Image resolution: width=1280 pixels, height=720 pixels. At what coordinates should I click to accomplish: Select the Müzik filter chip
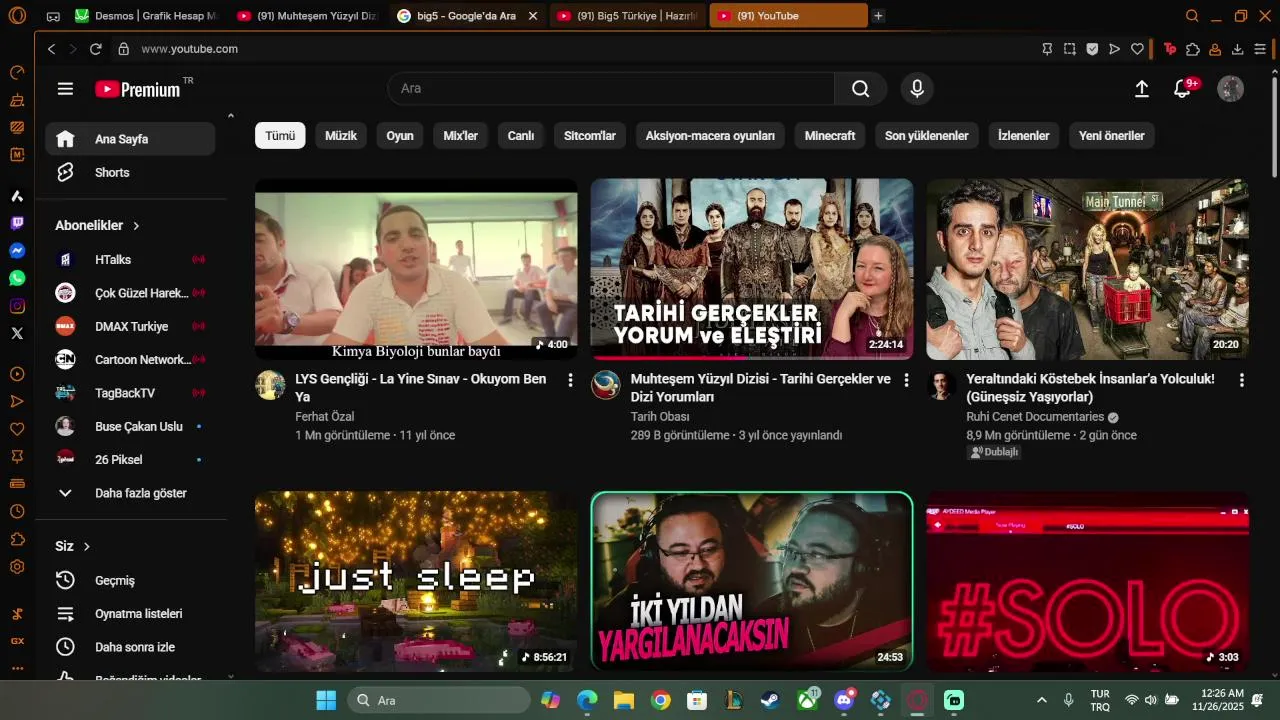click(x=341, y=136)
